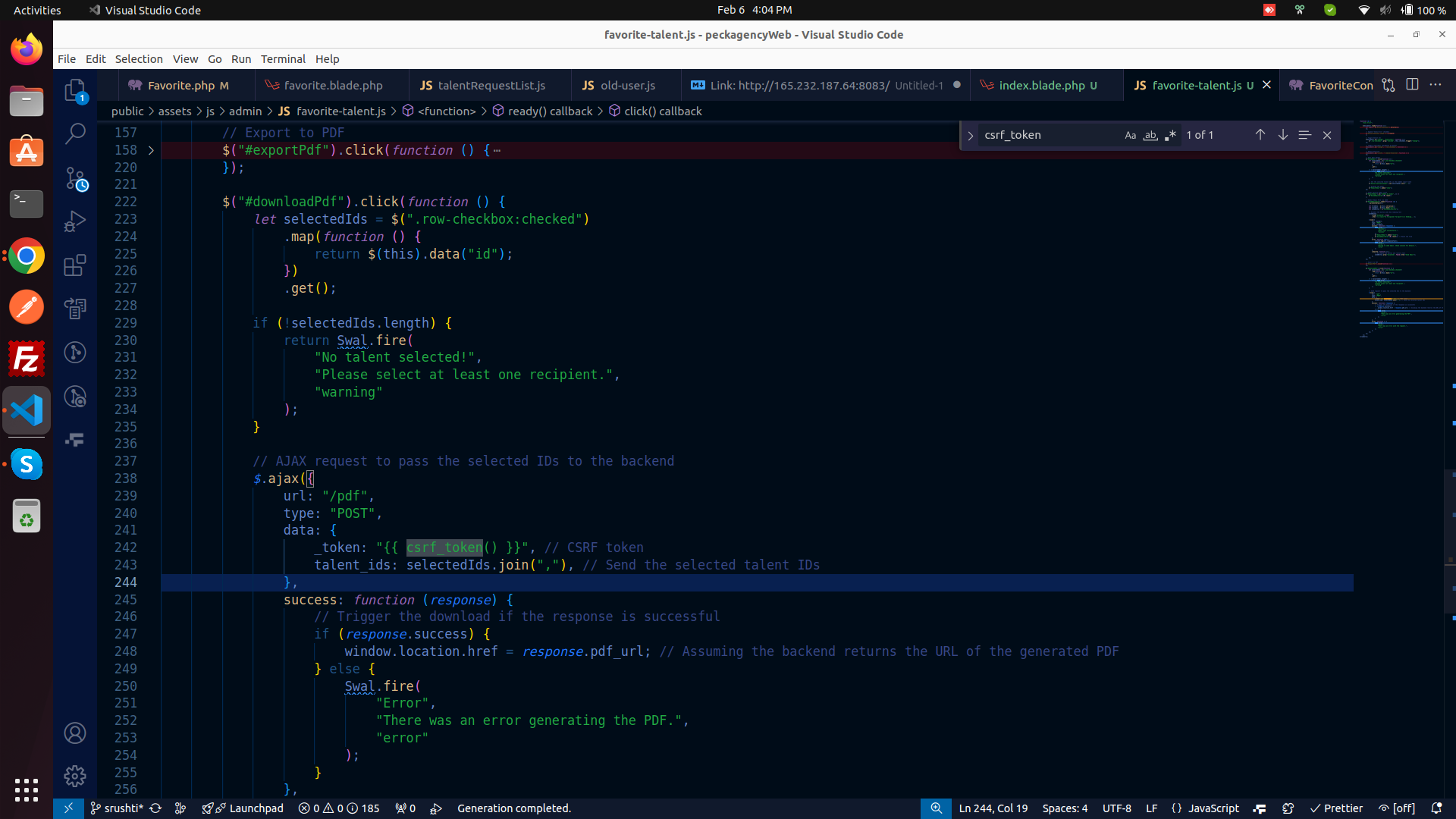This screenshot has height=819, width=1456.
Task: Toggle Use Regular Expression in find
Action: [1170, 135]
